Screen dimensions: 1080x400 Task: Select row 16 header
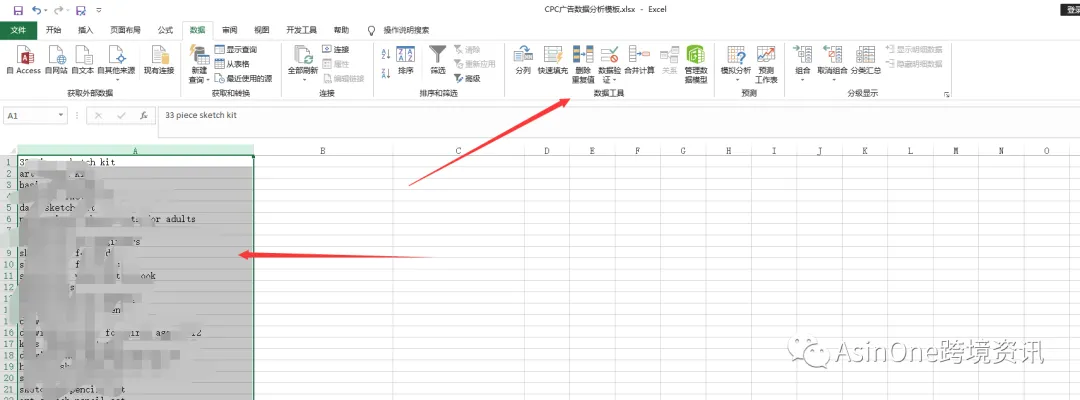pos(8,333)
